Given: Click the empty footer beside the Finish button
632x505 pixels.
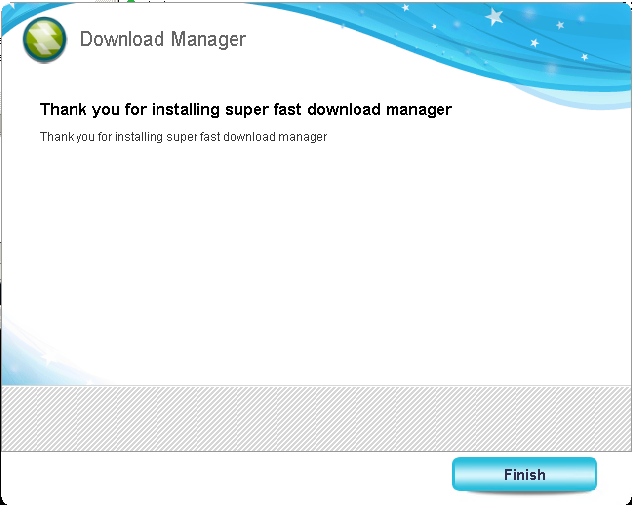Looking at the screenshot, I should [220, 475].
